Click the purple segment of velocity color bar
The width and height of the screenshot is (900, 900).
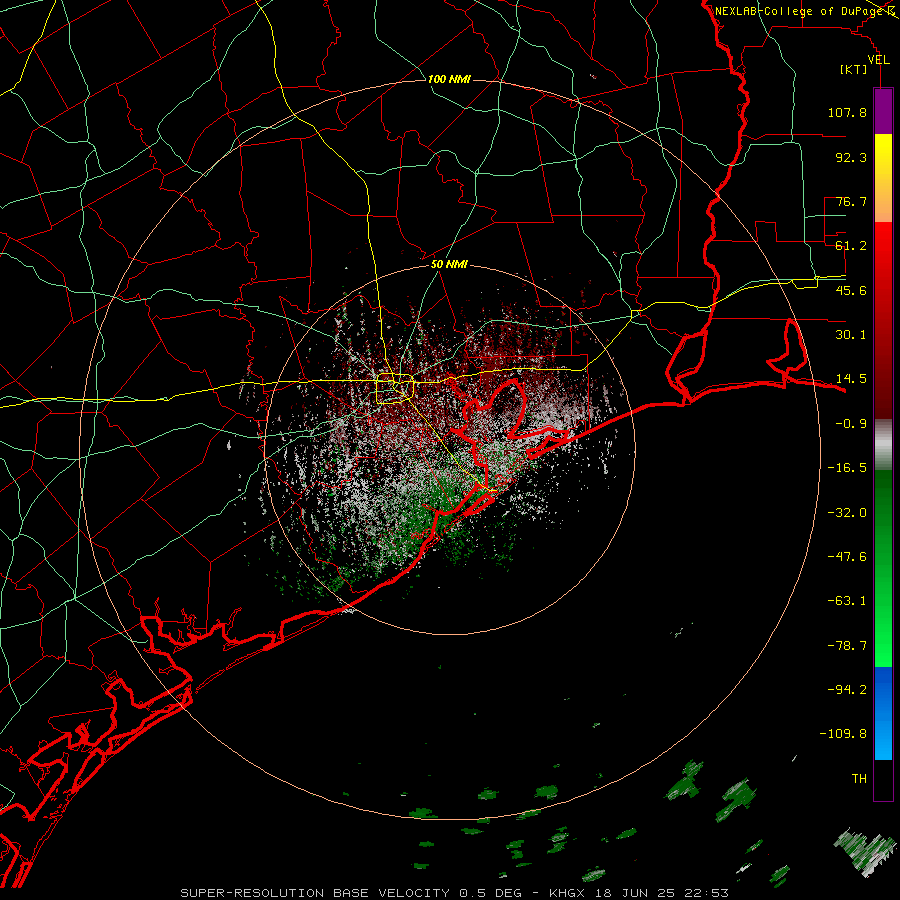tap(883, 112)
